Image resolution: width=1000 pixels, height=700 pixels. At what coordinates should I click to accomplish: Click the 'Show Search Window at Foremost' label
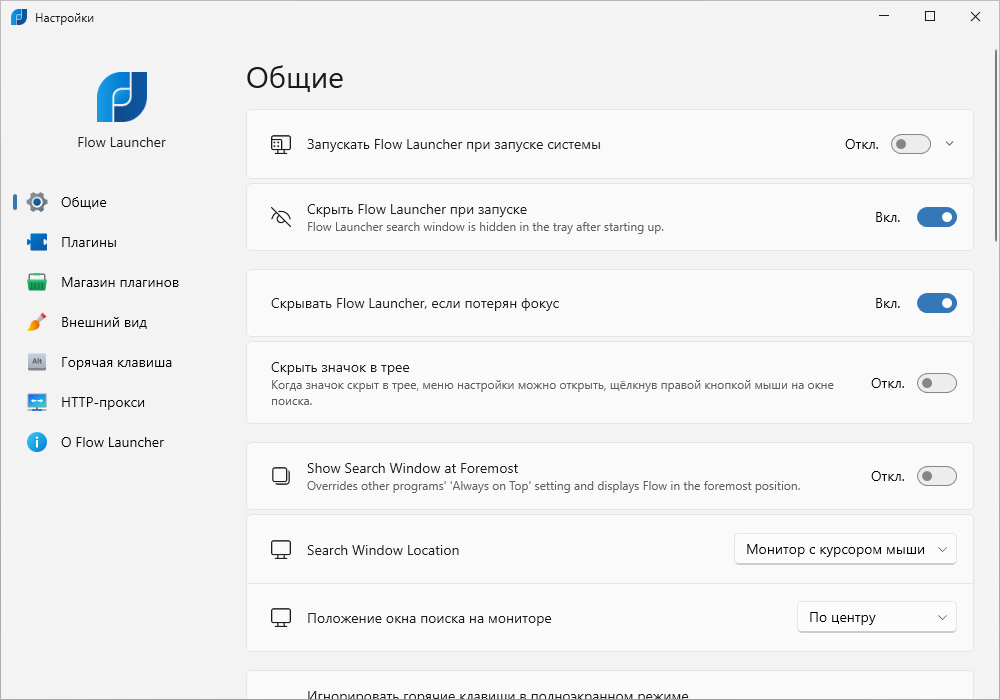click(x=412, y=468)
